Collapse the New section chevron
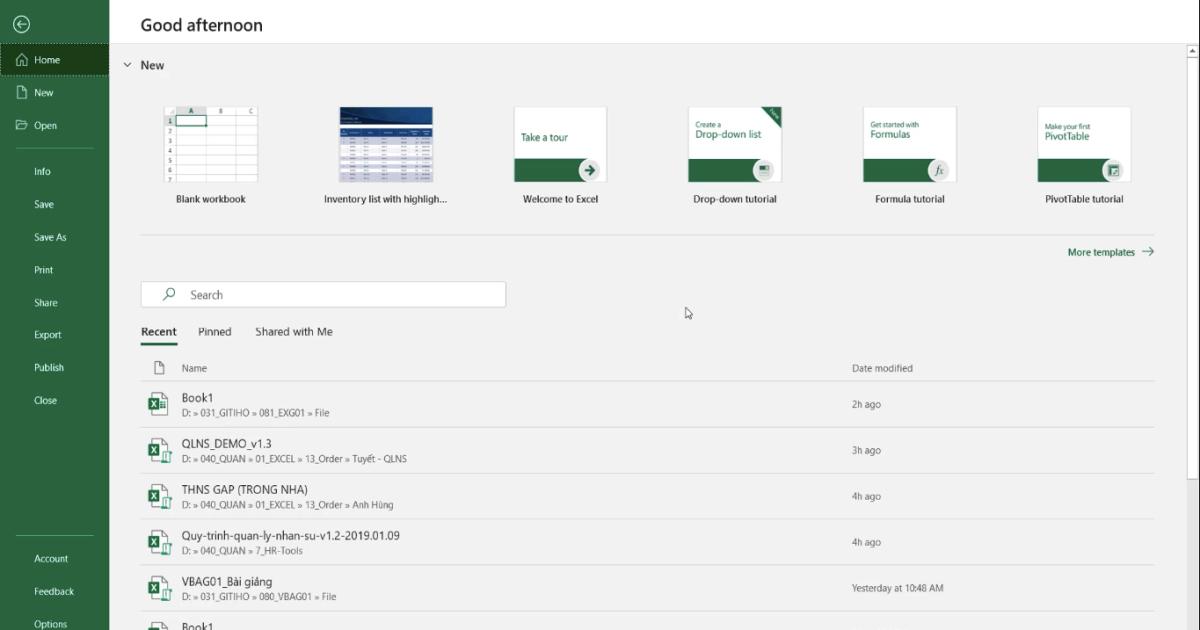 (127, 64)
